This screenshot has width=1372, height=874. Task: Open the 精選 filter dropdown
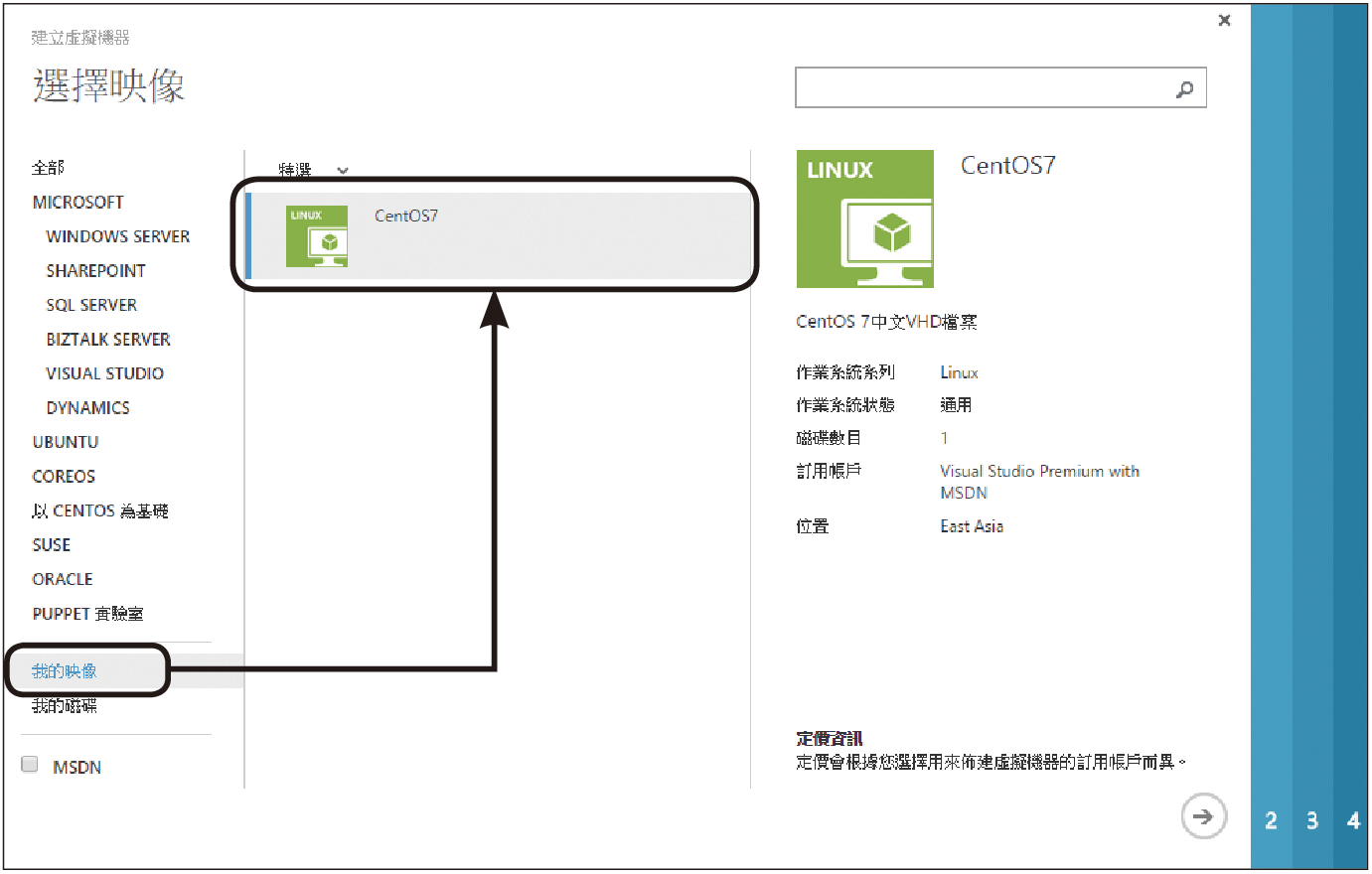pos(314,171)
